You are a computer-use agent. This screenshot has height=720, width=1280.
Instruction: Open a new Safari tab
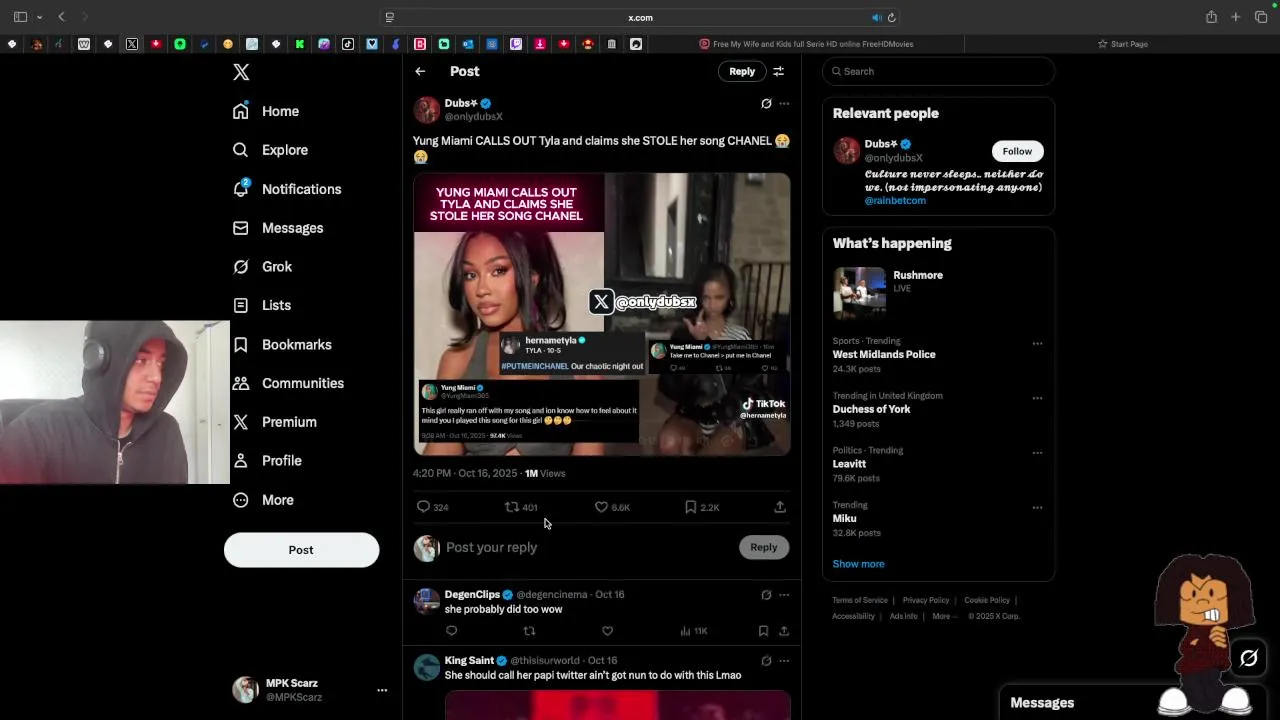tap(1236, 17)
